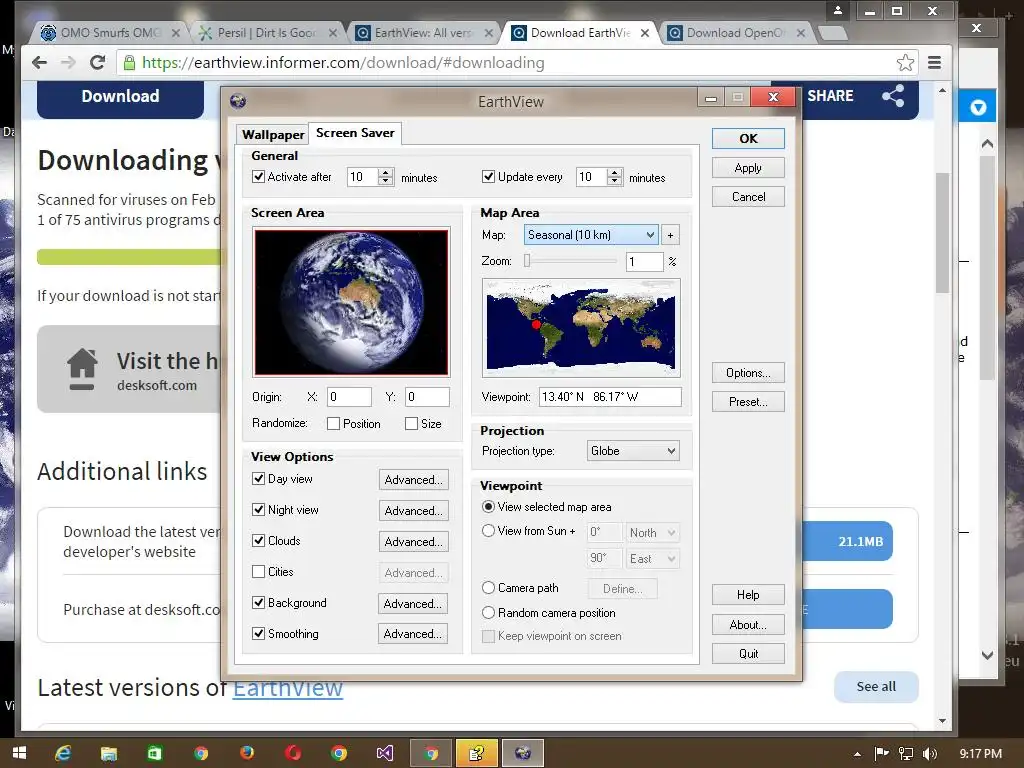Screen dimensions: 1024x768
Task: Open Windows Start button
Action: (x=19, y=753)
